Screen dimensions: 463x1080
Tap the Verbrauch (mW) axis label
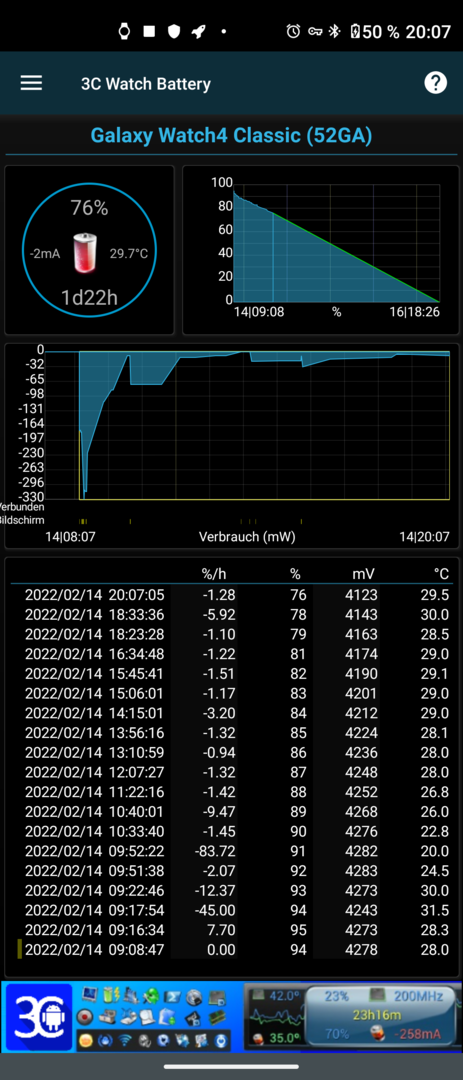pyautogui.click(x=247, y=537)
